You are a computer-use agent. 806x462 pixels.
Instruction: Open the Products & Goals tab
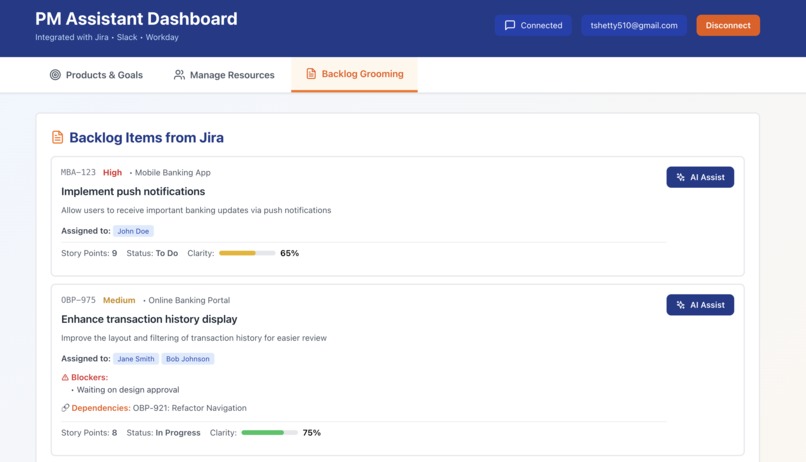pos(96,75)
